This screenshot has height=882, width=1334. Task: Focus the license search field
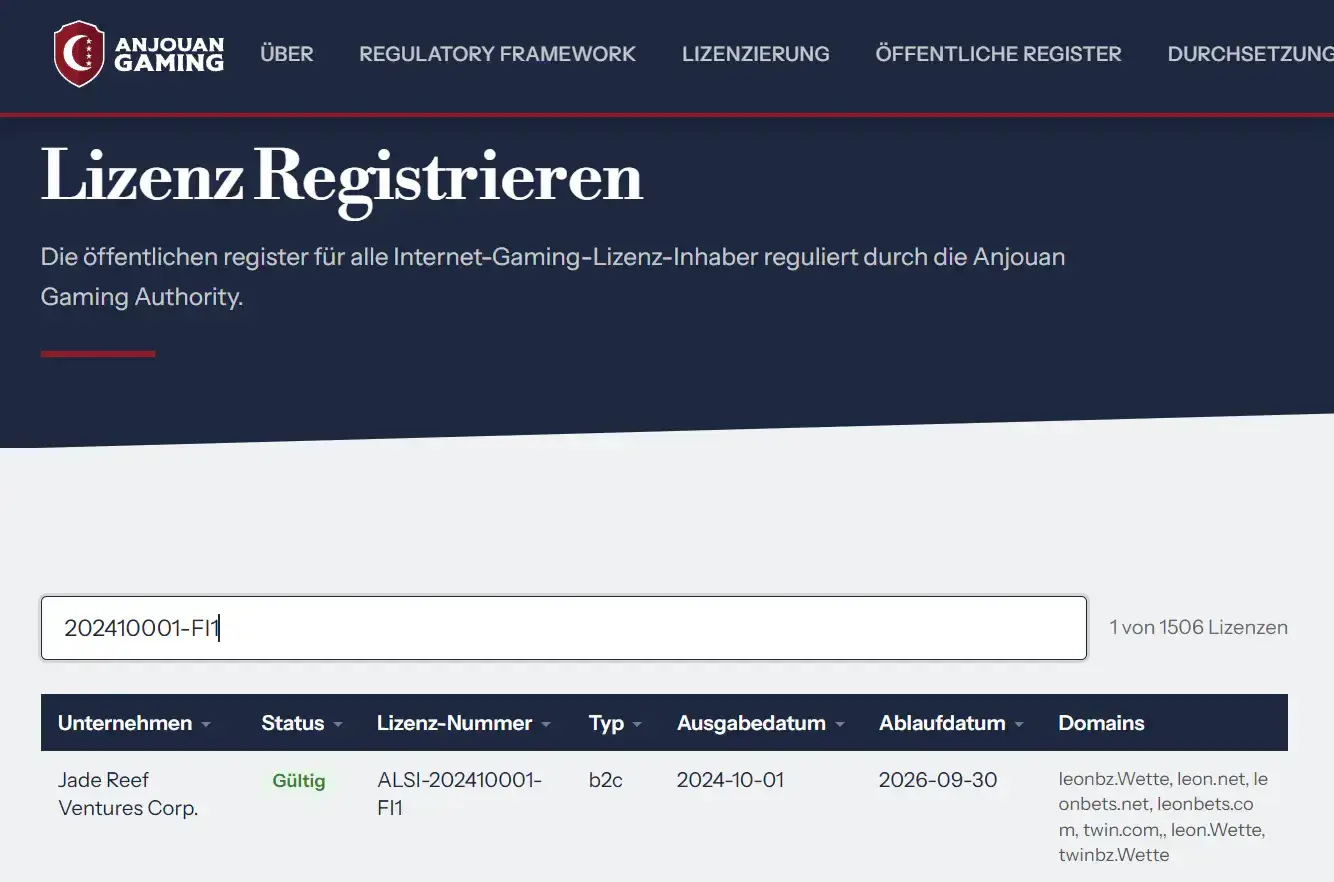click(x=563, y=628)
